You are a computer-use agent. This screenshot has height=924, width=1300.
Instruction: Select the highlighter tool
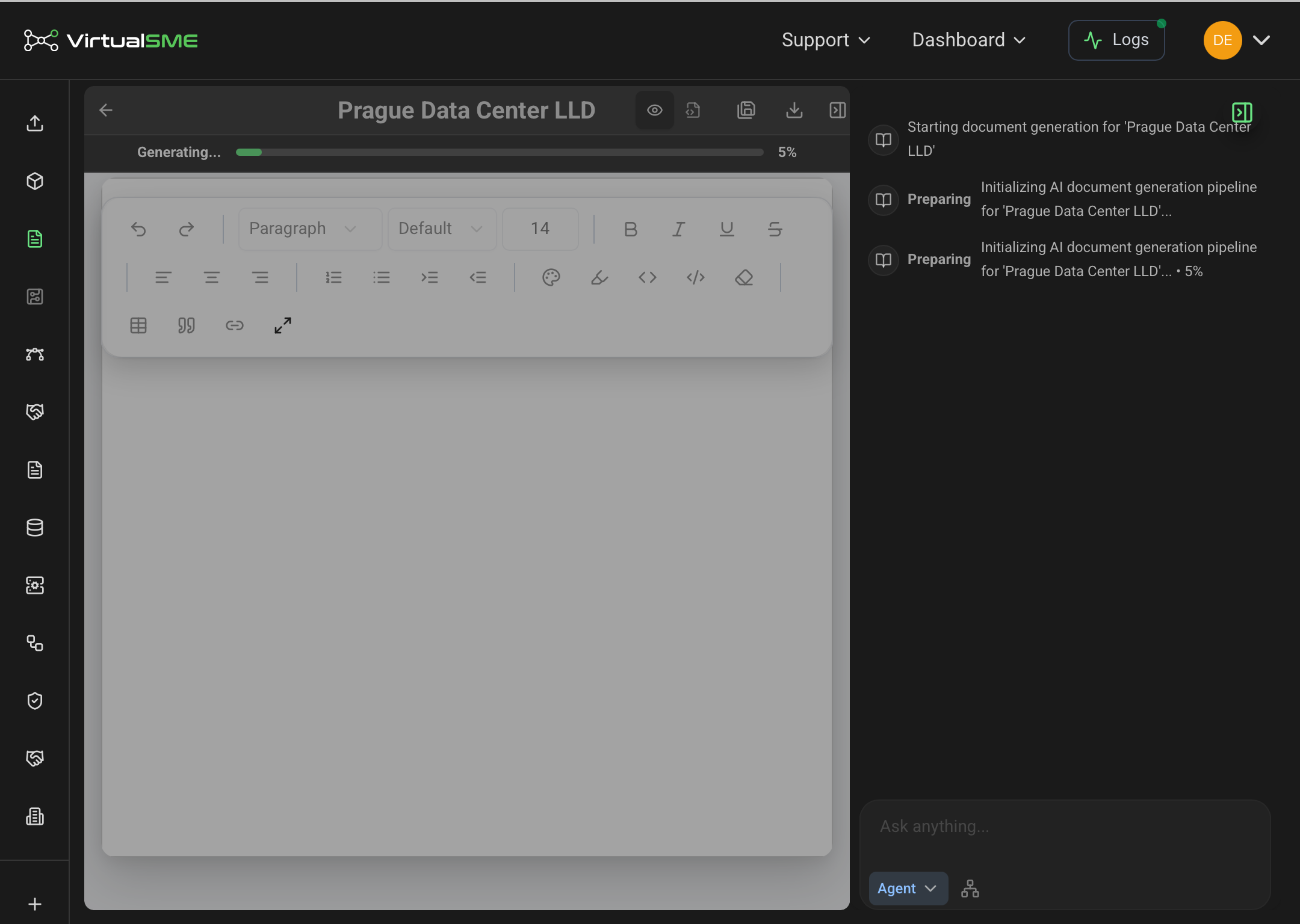point(599,277)
